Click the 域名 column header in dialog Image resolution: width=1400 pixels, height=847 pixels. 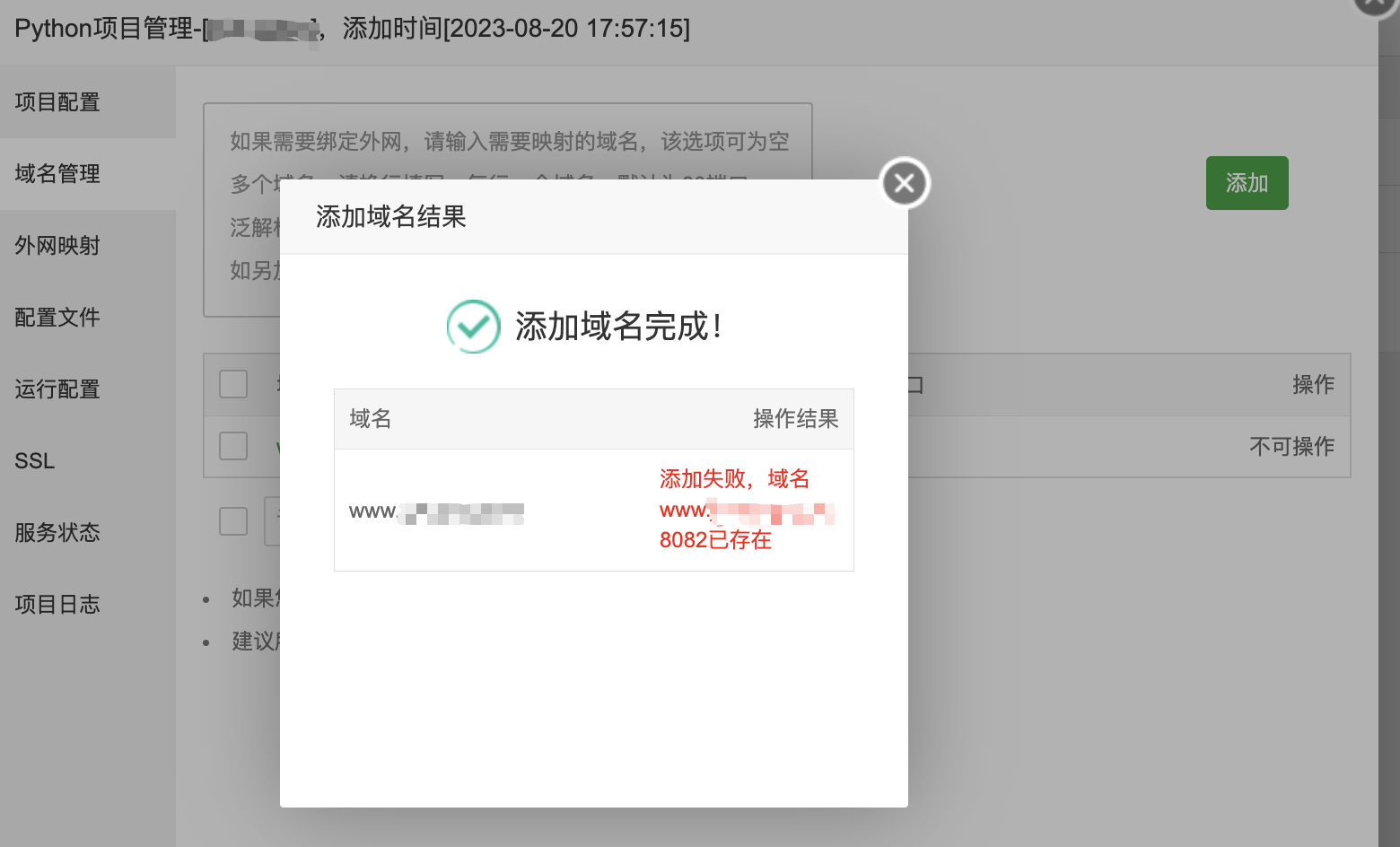coord(371,419)
